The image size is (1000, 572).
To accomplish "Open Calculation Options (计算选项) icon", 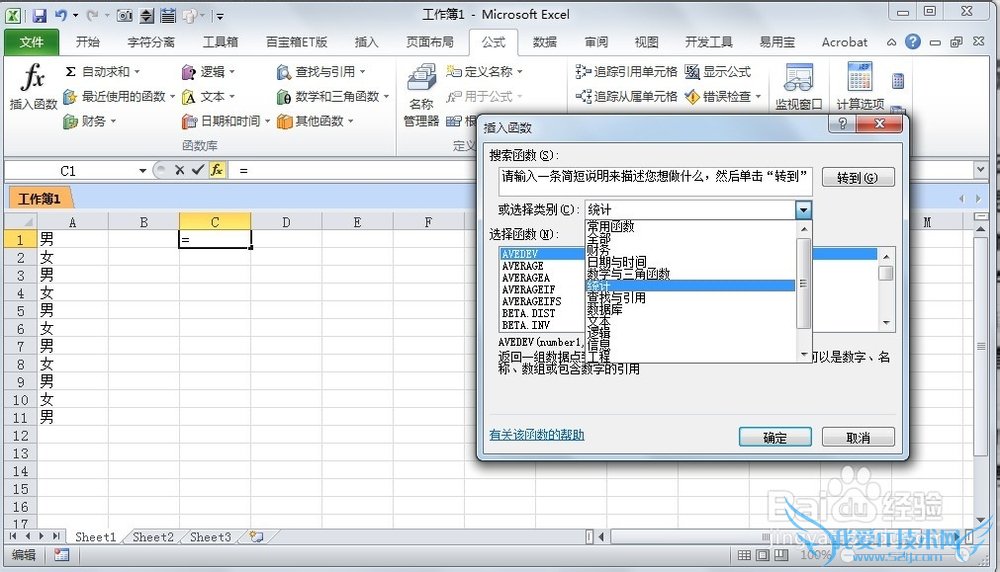I will pos(860,78).
